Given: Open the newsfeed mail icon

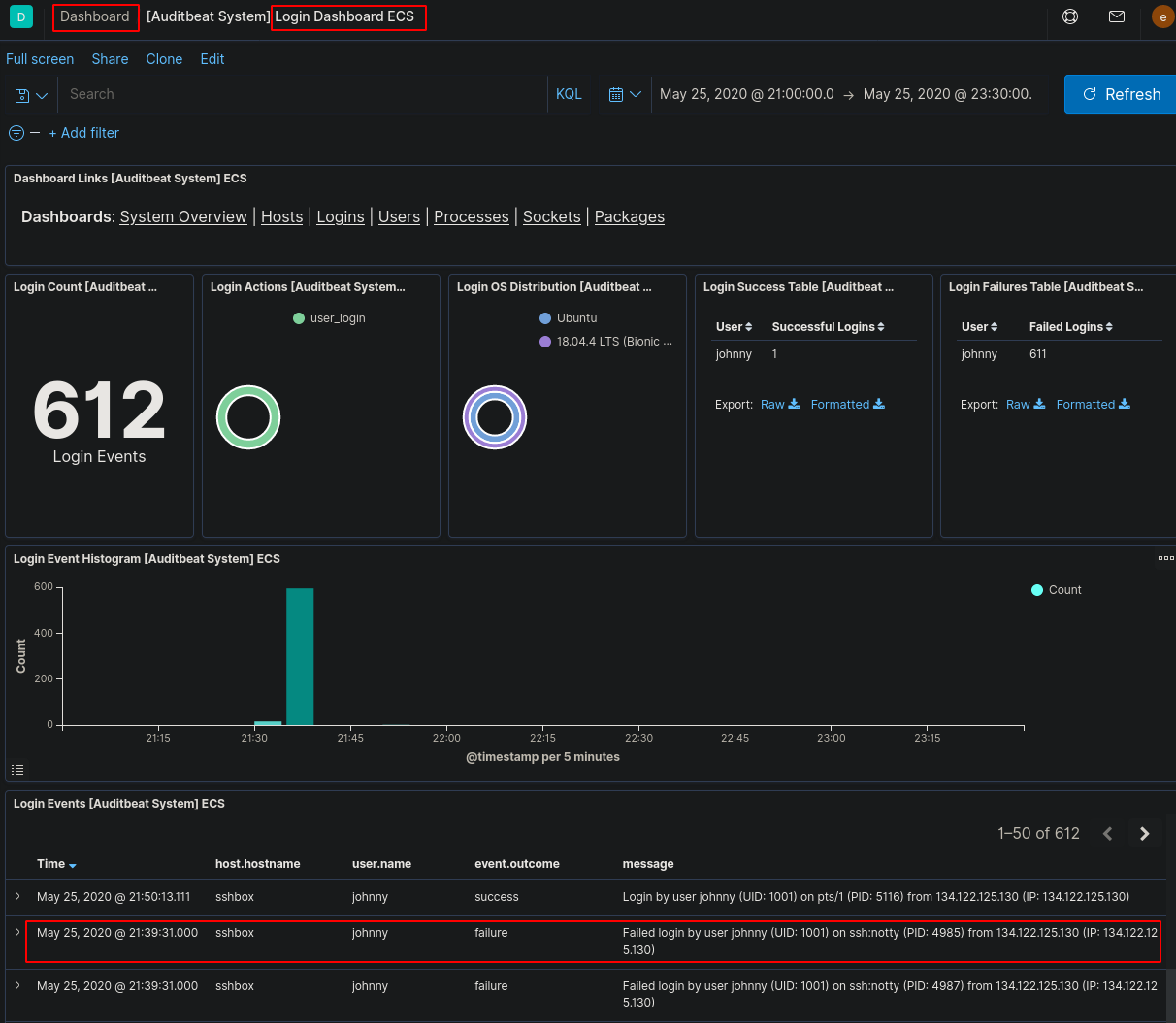Looking at the screenshot, I should 1117,16.
